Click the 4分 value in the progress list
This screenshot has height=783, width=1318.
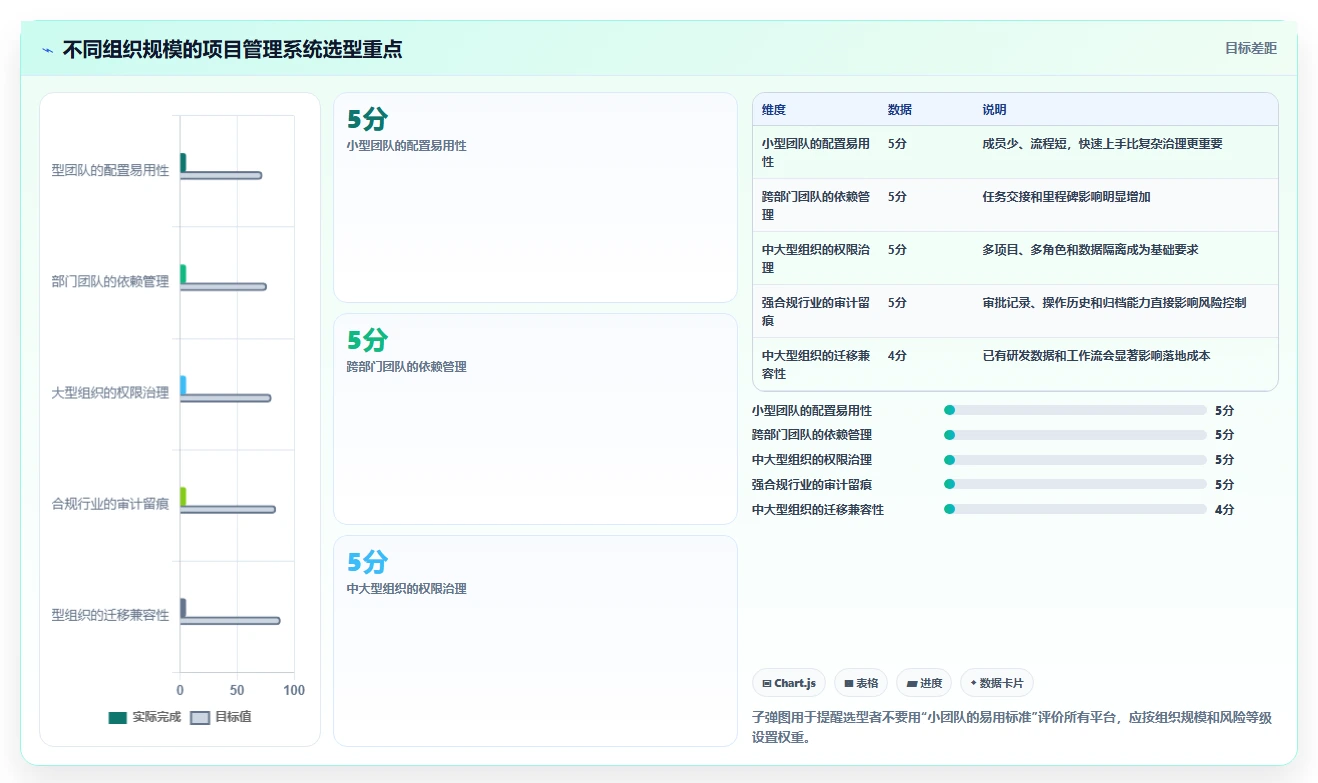click(1224, 510)
